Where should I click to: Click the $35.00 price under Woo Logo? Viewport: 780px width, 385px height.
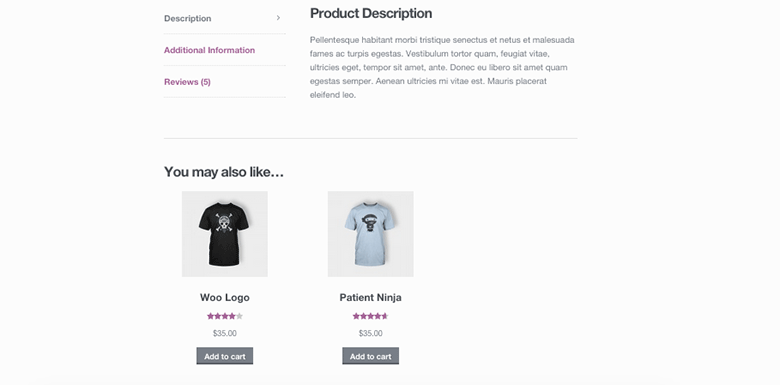pos(225,333)
